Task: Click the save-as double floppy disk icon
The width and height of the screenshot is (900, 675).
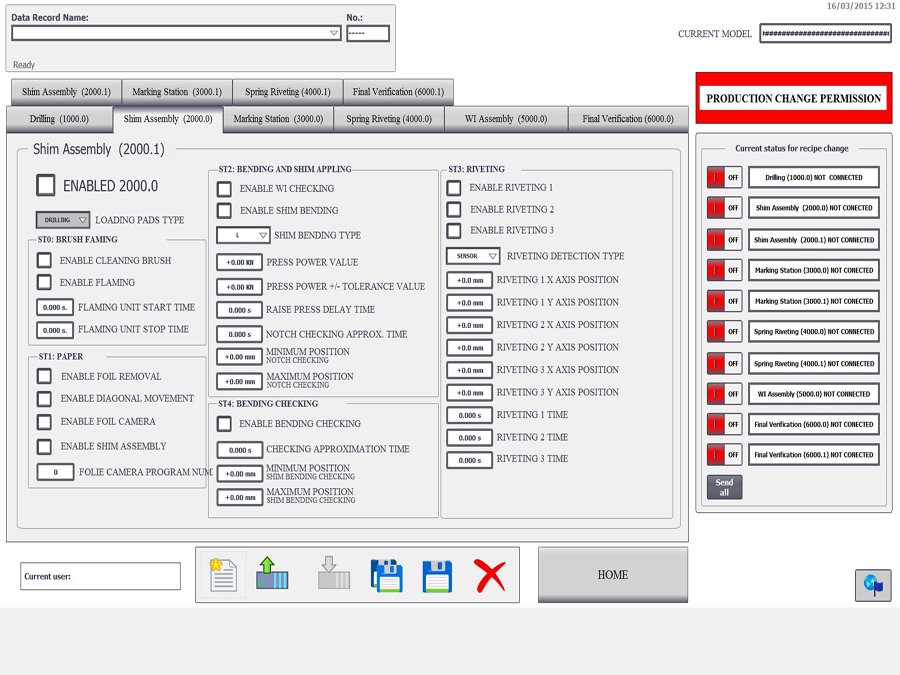Action: tap(386, 575)
